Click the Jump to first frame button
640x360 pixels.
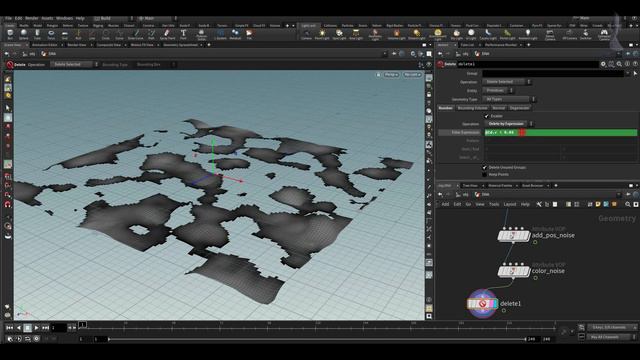9,327
